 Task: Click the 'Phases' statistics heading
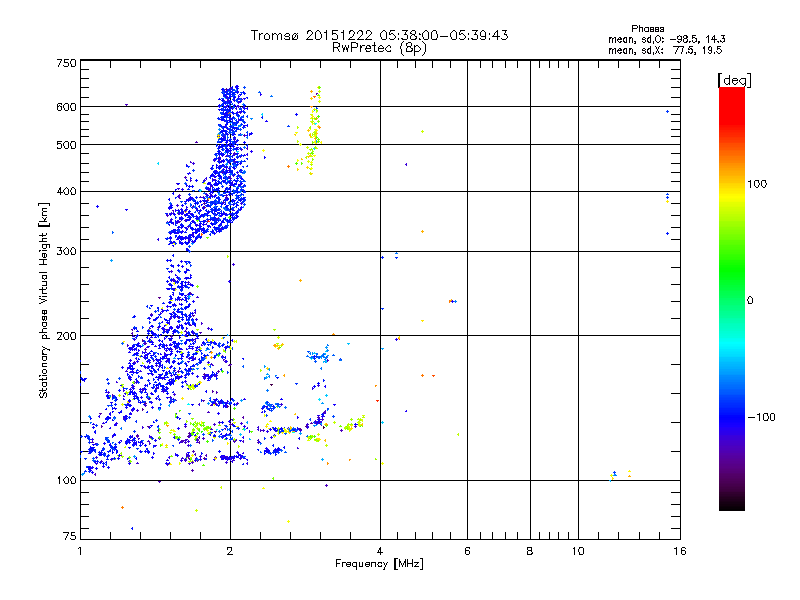tap(647, 29)
